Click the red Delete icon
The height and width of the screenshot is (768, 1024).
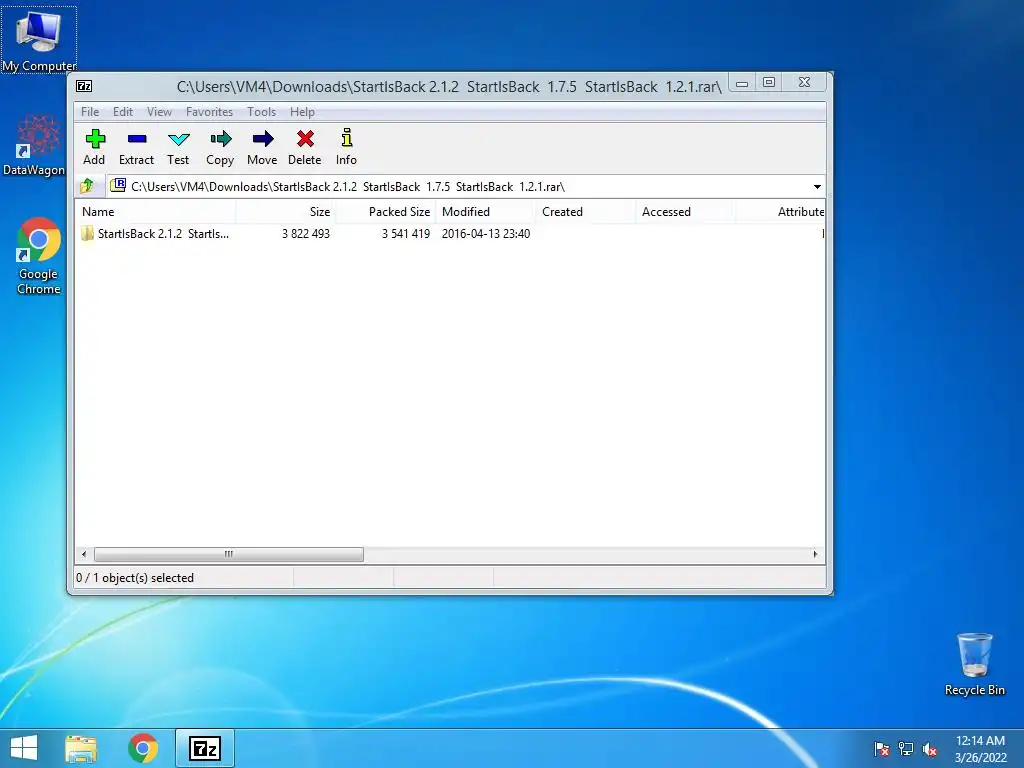[305, 138]
